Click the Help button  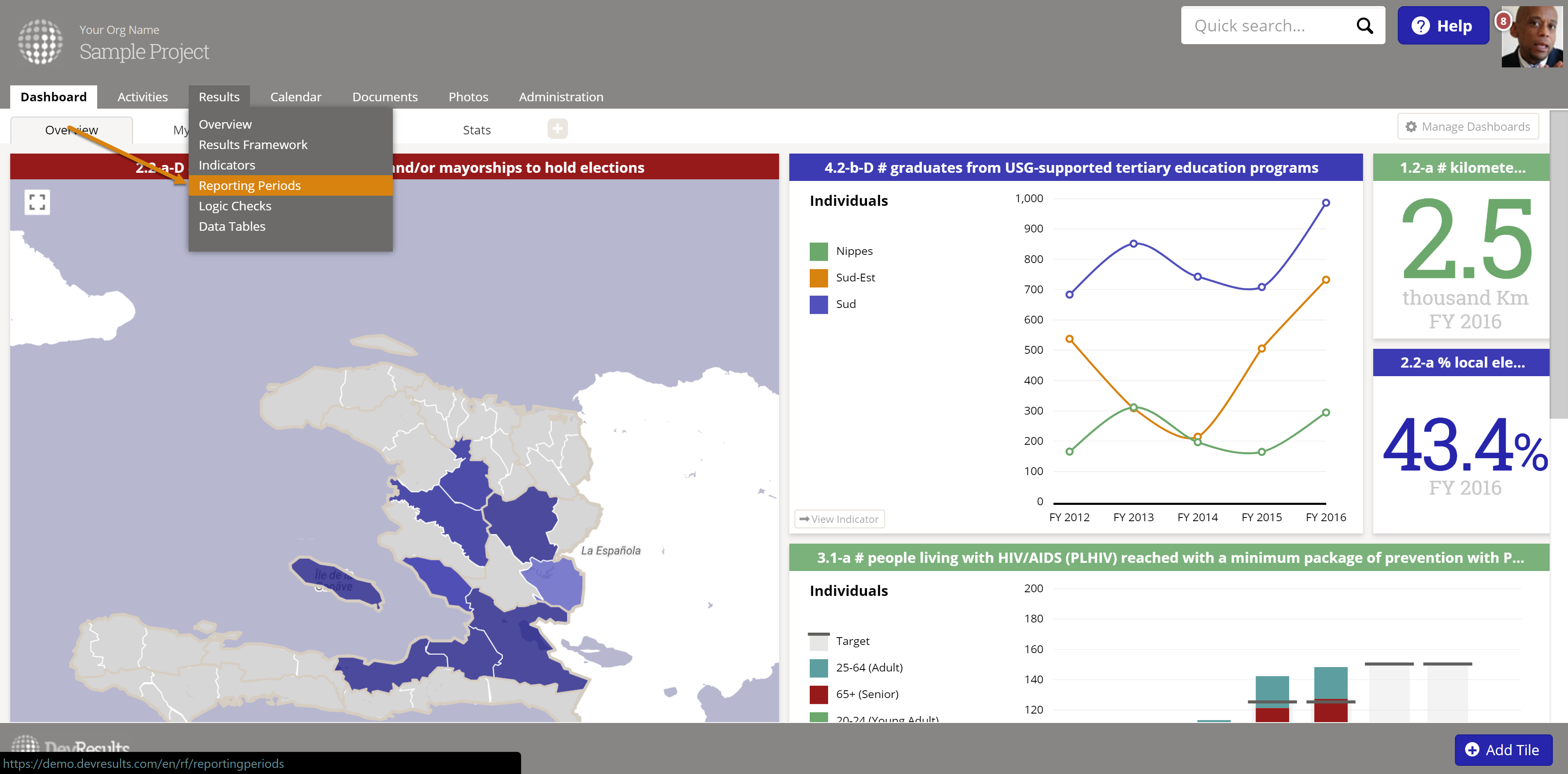pos(1443,26)
